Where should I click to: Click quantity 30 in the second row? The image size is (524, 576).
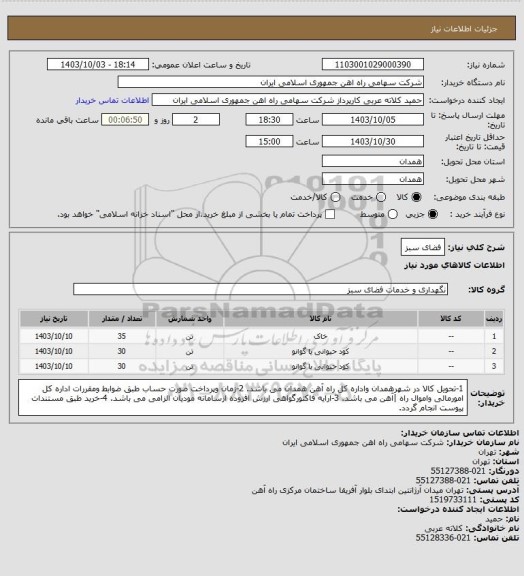(122, 352)
